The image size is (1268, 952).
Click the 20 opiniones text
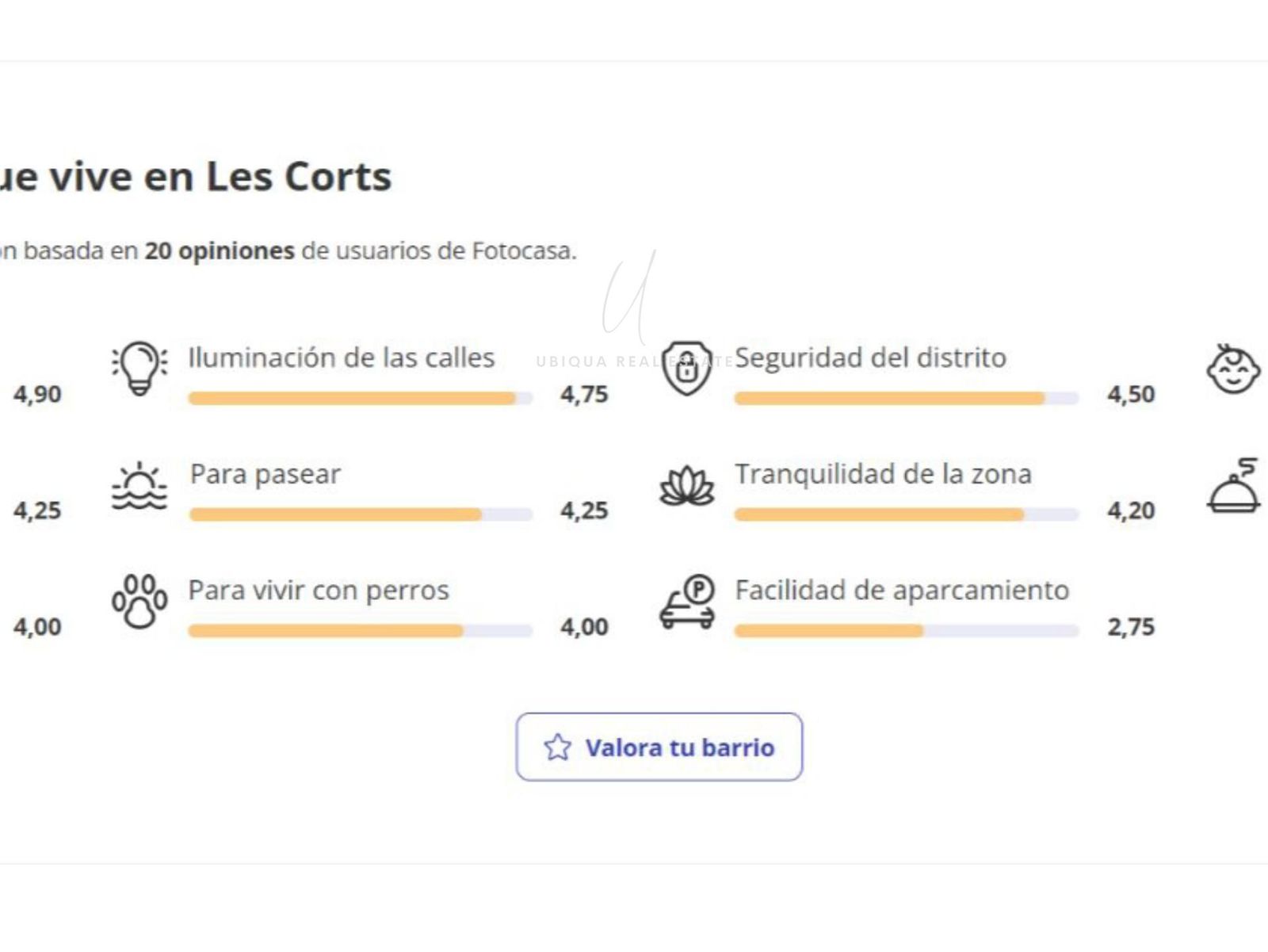point(220,251)
